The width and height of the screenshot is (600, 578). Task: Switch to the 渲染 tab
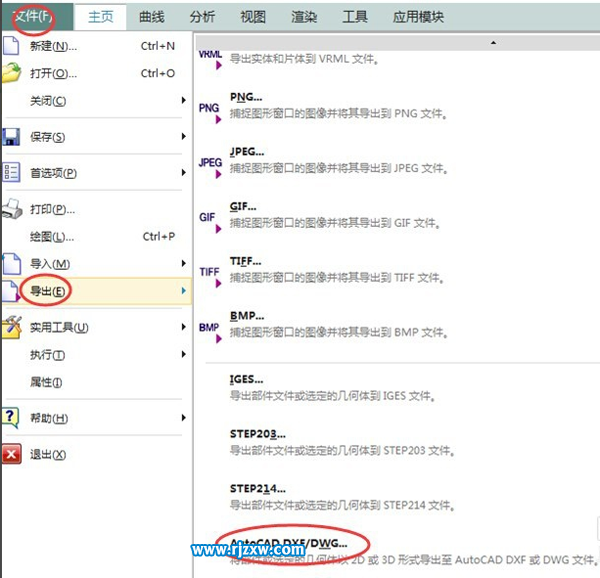pyautogui.click(x=304, y=17)
